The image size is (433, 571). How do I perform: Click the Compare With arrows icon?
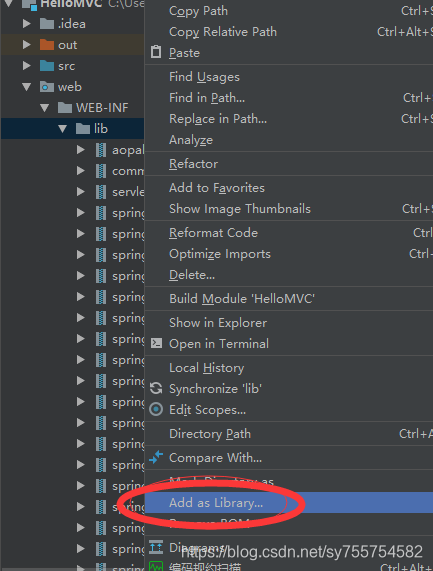pos(156,457)
